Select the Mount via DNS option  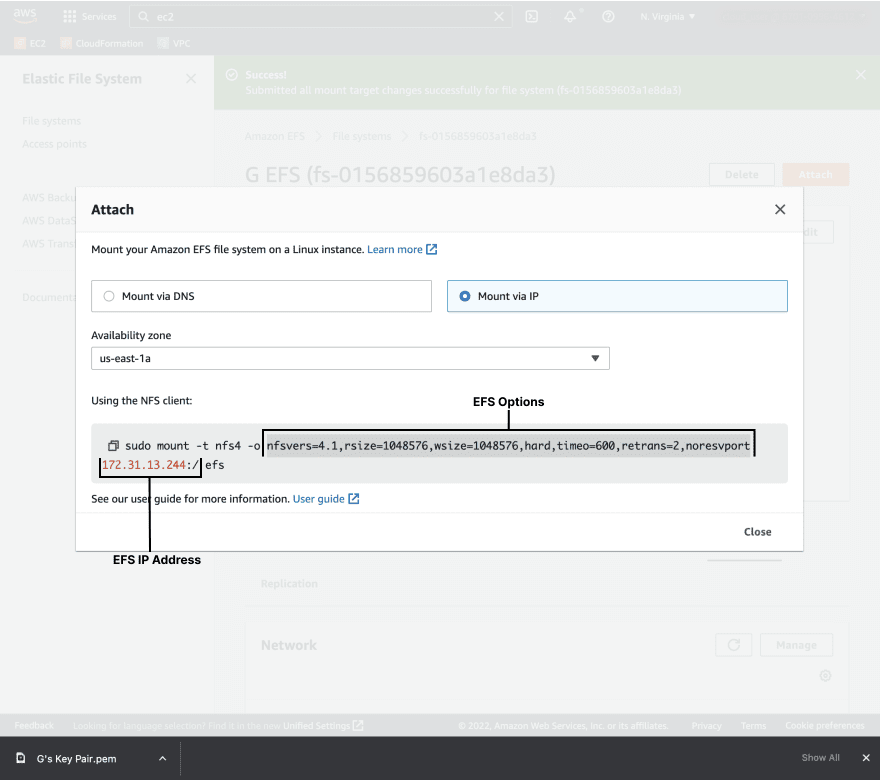point(262,296)
